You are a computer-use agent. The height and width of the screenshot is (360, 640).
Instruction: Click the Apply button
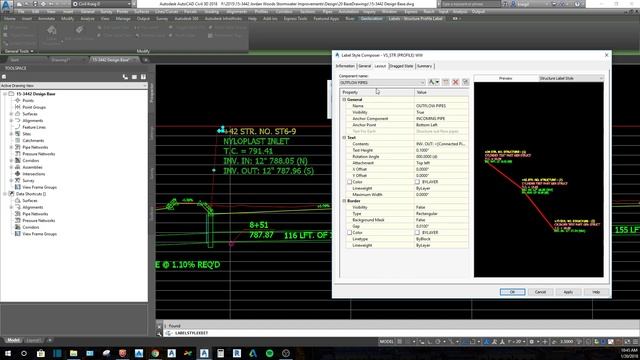tap(568, 292)
